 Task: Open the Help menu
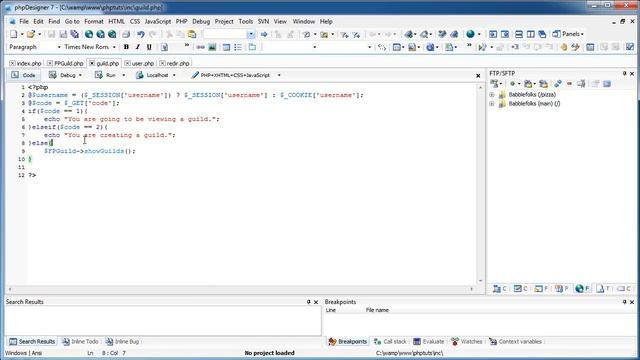coord(326,22)
